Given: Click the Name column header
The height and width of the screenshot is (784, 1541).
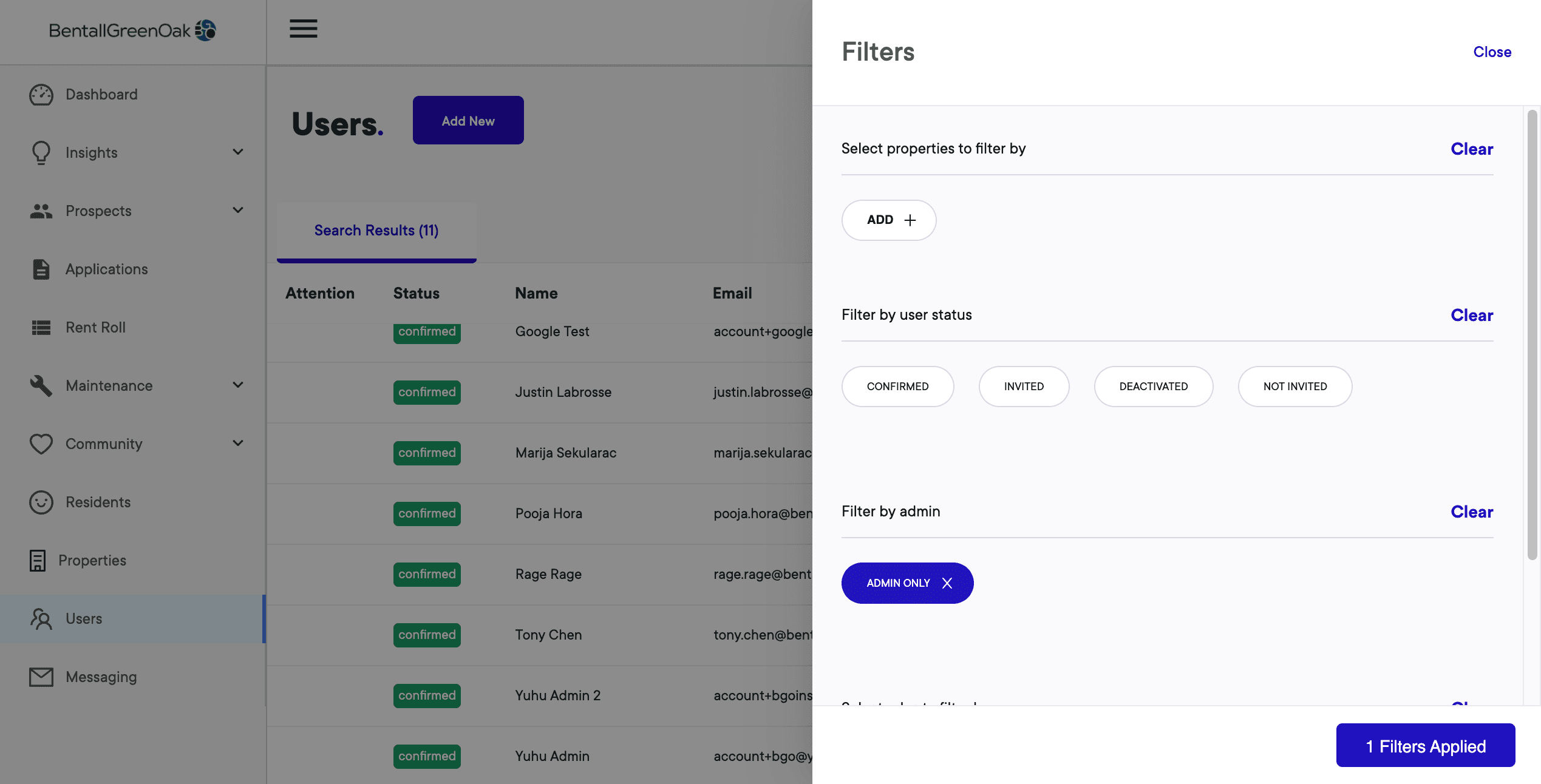Looking at the screenshot, I should tap(536, 294).
